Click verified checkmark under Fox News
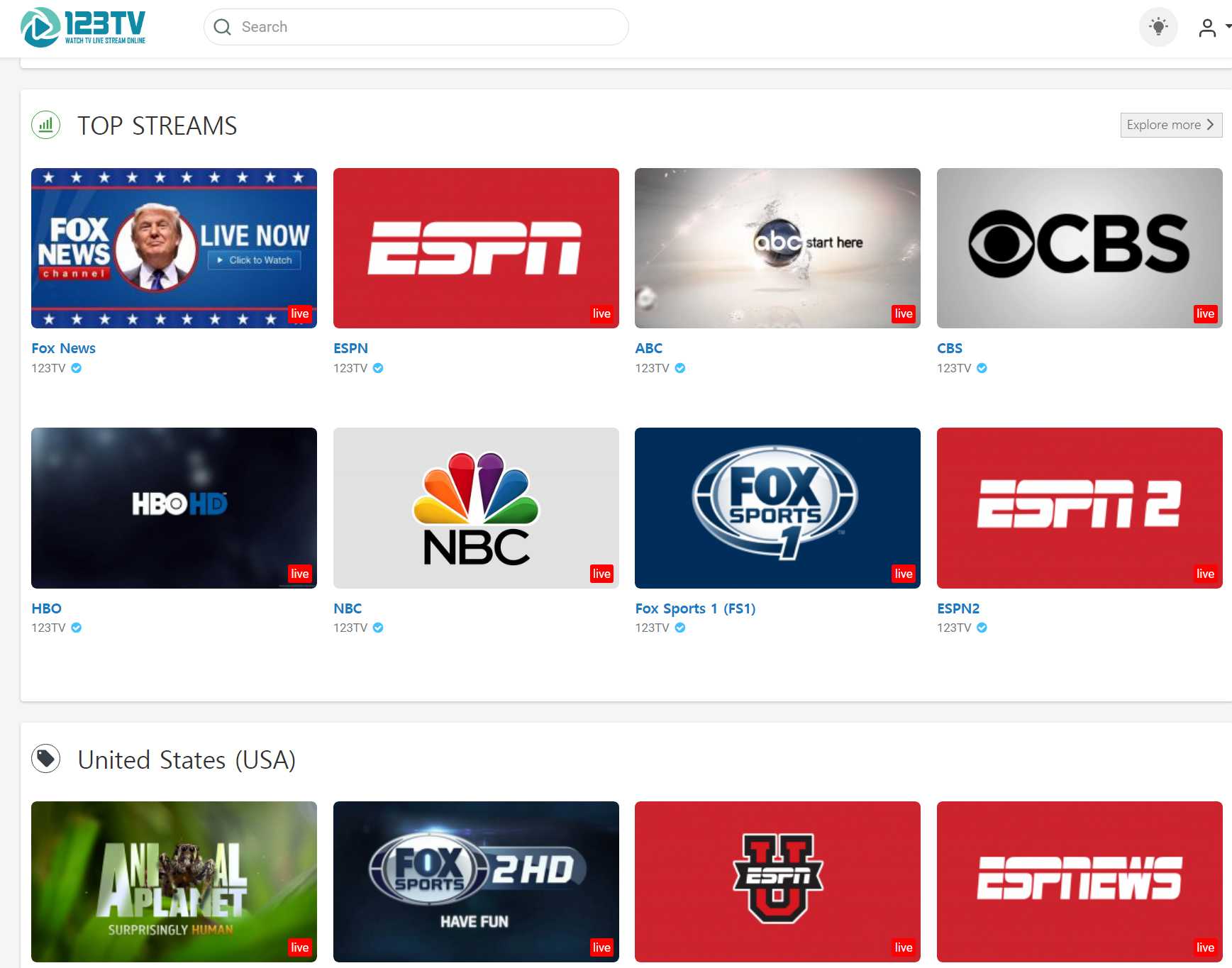Viewport: 1232px width, 968px height. 77,368
